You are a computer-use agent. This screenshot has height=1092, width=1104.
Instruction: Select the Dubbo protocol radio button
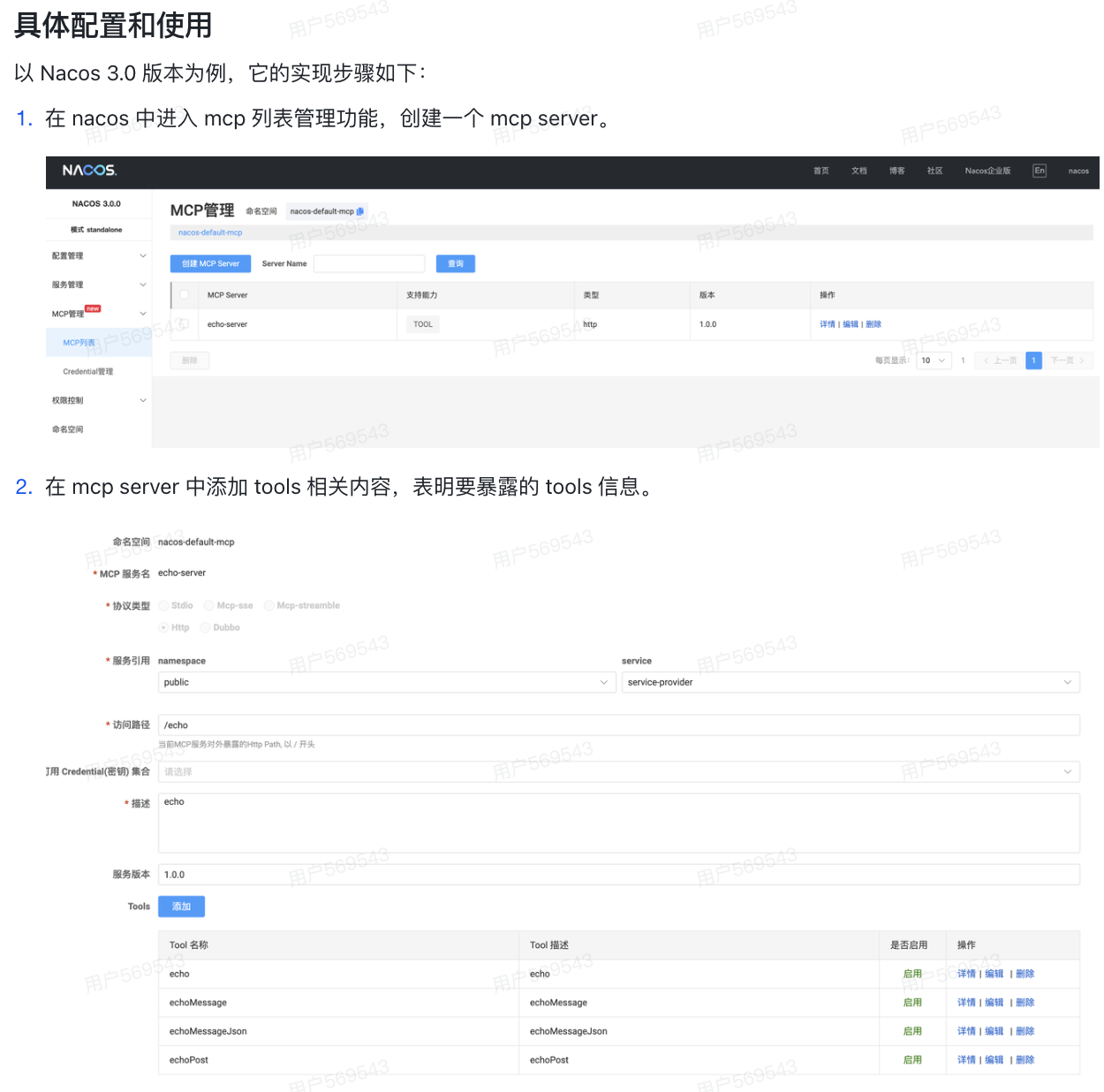(x=205, y=627)
